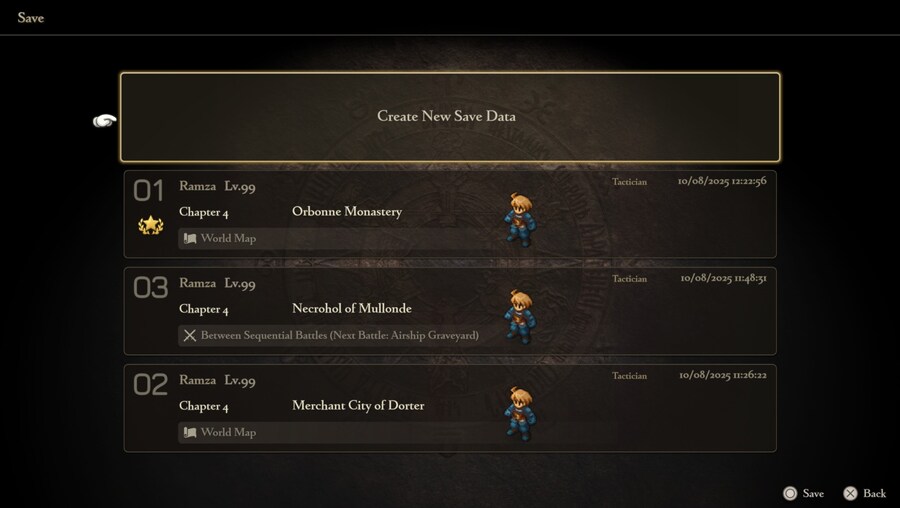The height and width of the screenshot is (508, 900).
Task: Click the circle button icon beside Save
Action: click(x=790, y=493)
